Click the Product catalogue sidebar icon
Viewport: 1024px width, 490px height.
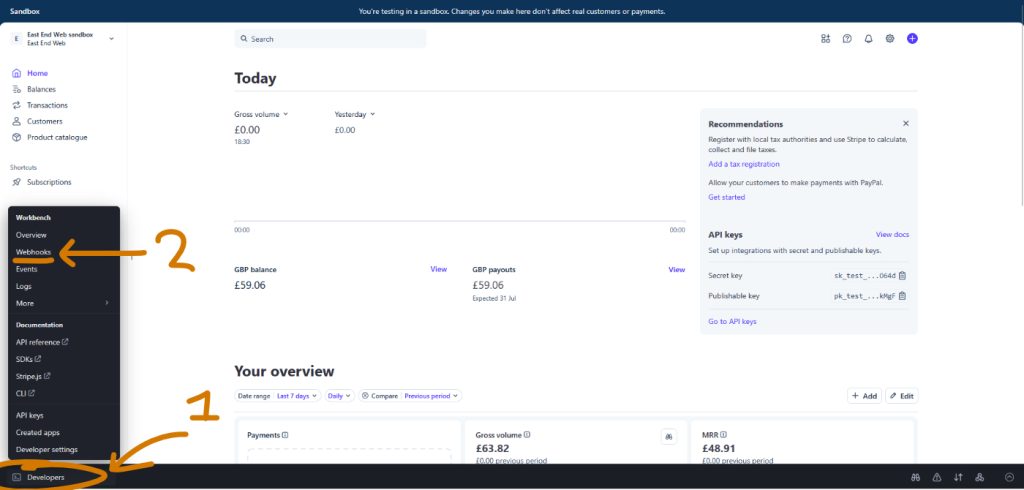point(17,137)
